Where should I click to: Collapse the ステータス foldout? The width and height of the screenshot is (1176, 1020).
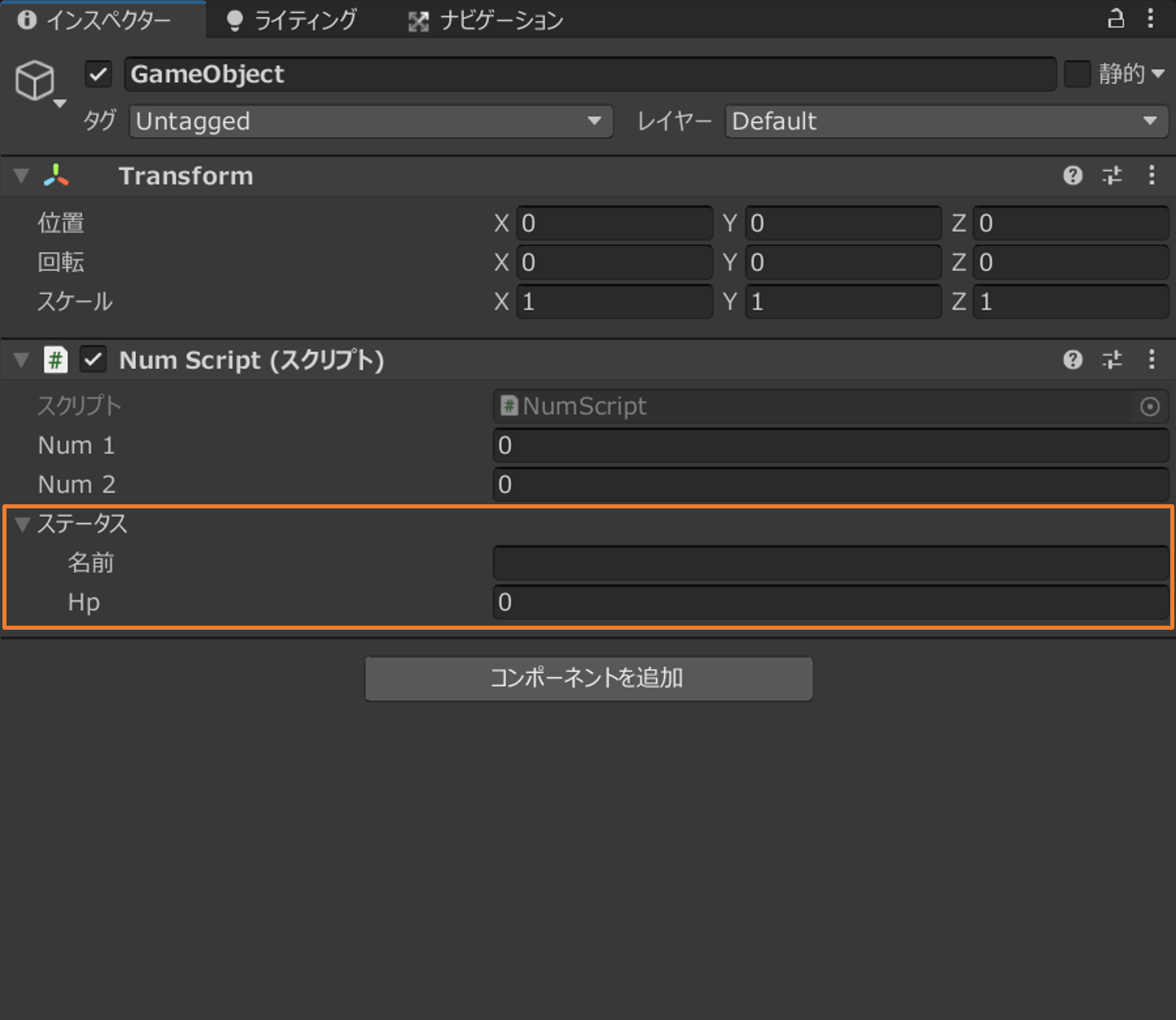coord(22,524)
